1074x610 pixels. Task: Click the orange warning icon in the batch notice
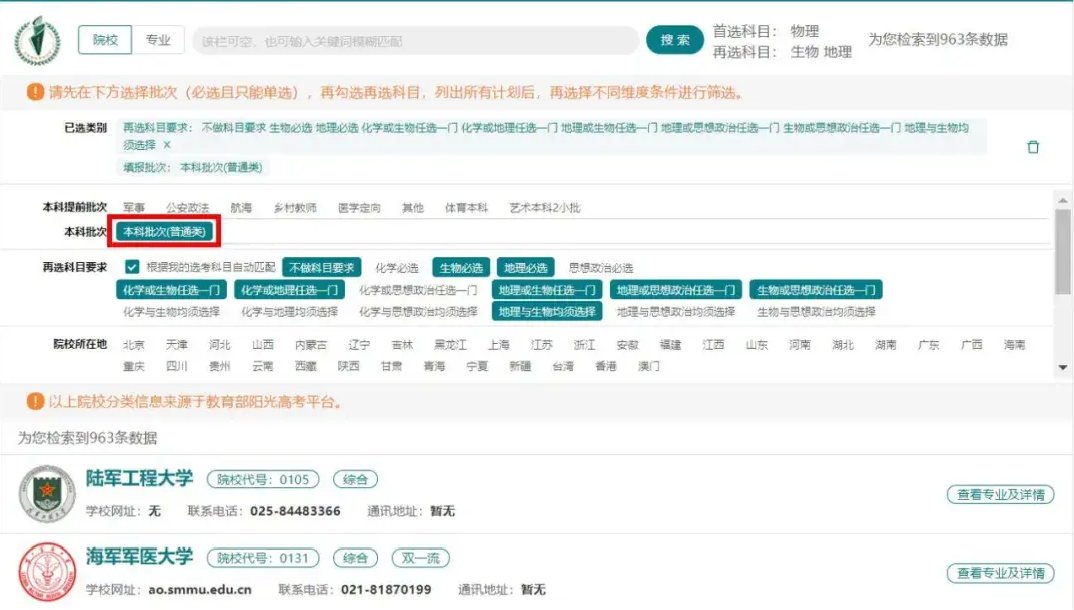tap(36, 93)
